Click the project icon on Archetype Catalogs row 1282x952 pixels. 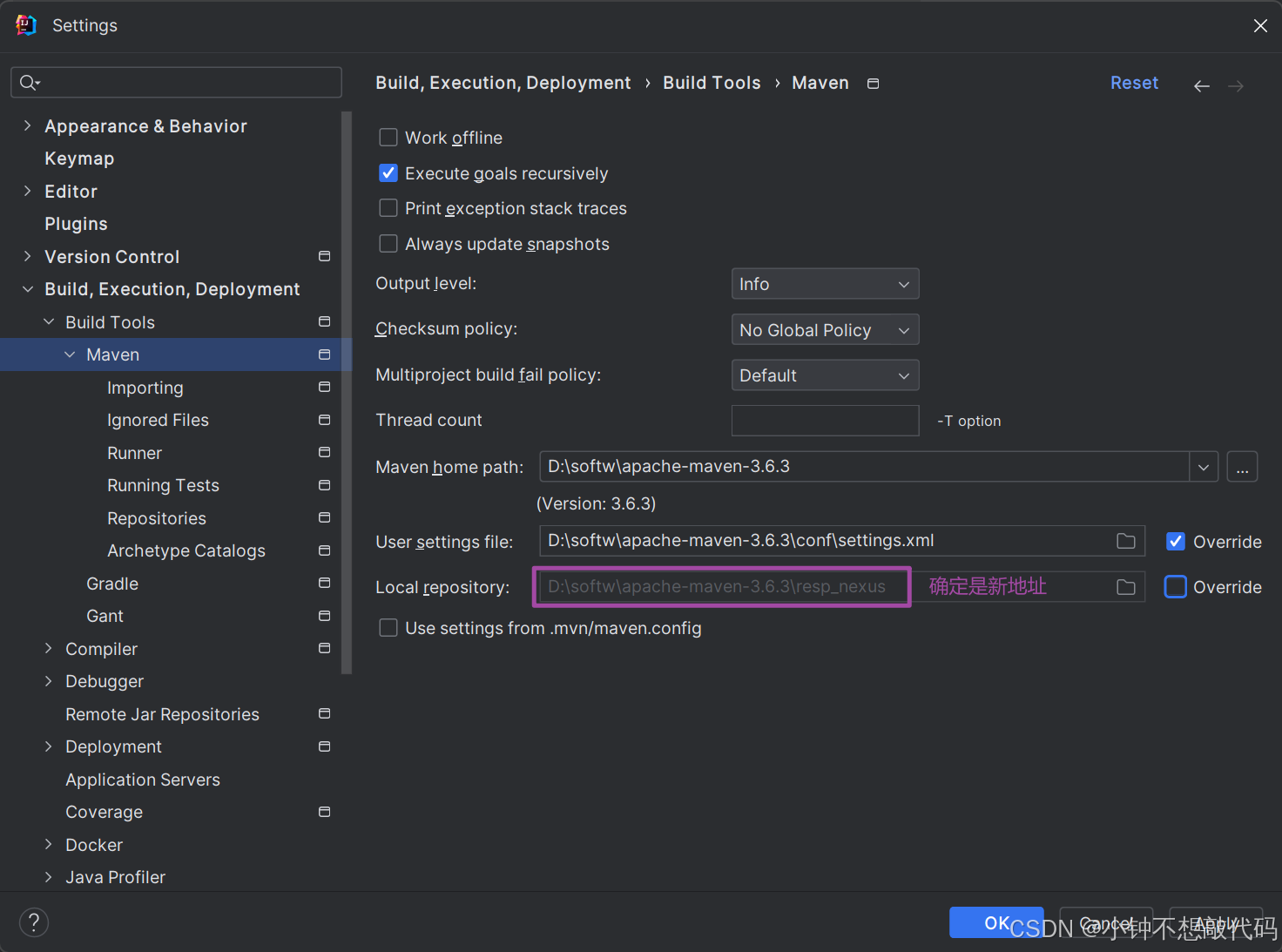[325, 550]
